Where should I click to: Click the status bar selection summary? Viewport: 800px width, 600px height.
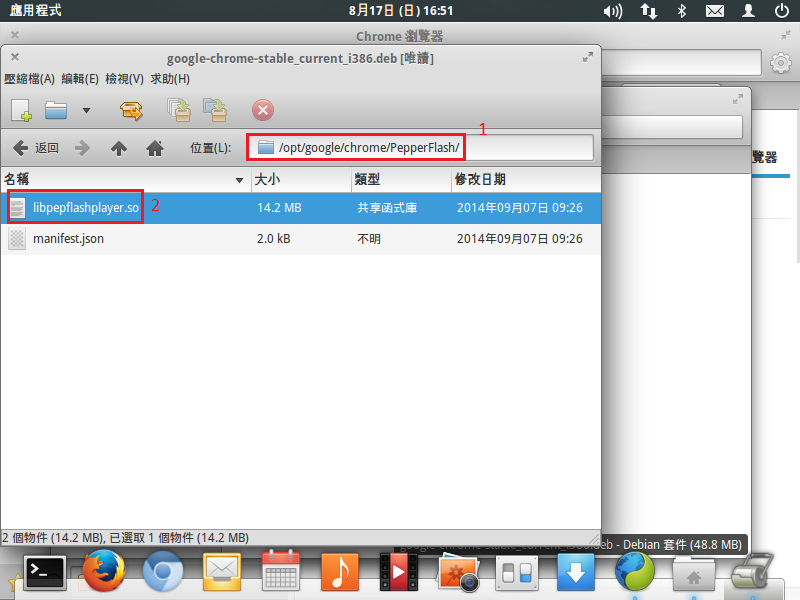click(x=126, y=538)
